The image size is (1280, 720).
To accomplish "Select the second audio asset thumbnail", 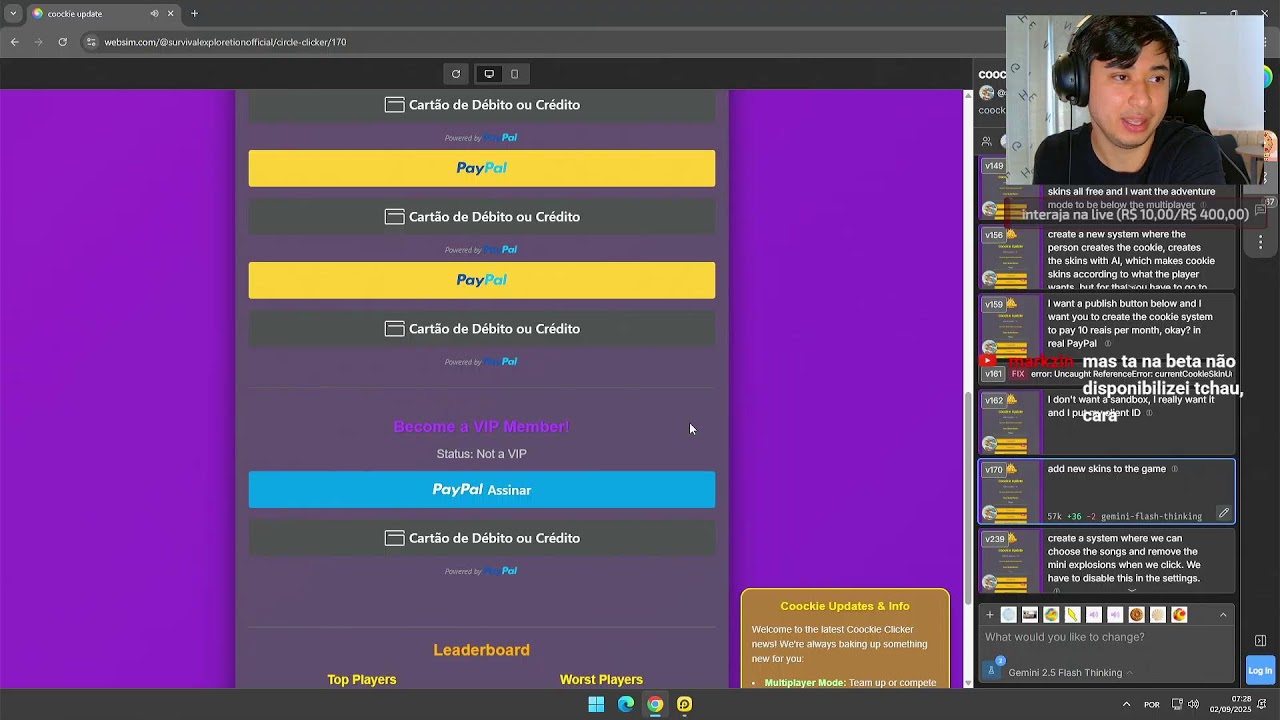I will pos(1115,615).
